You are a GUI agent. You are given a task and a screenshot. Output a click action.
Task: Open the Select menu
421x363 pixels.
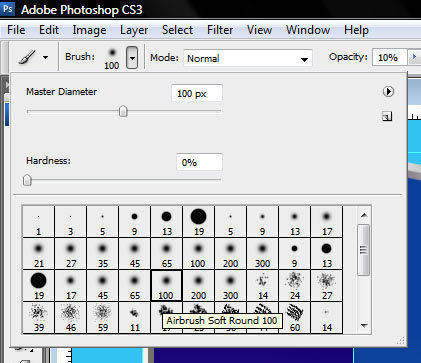pos(177,30)
